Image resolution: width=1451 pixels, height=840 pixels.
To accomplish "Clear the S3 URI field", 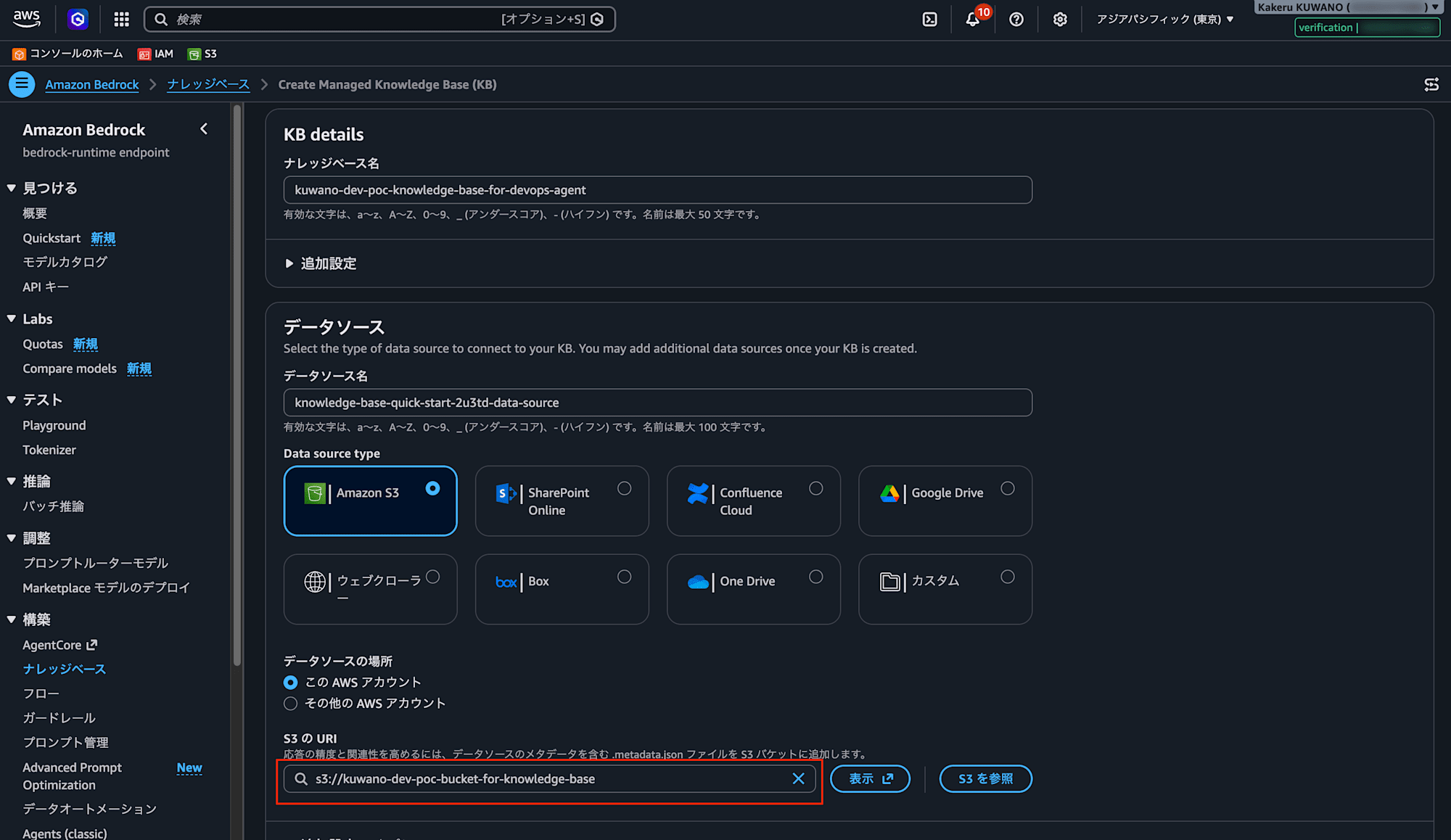I will click(798, 778).
